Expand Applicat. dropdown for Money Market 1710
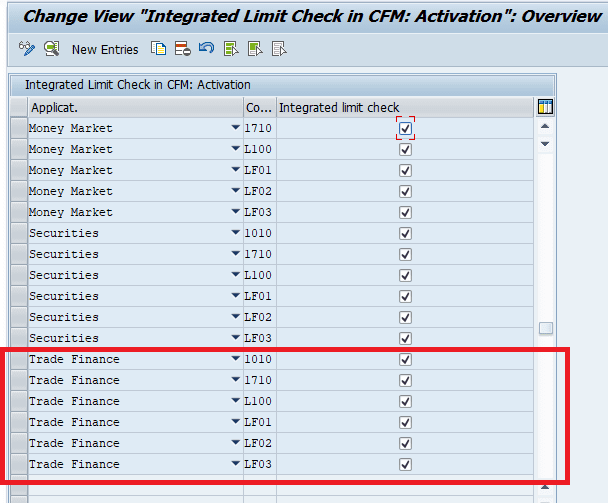Image resolution: width=608 pixels, height=503 pixels. coord(235,128)
